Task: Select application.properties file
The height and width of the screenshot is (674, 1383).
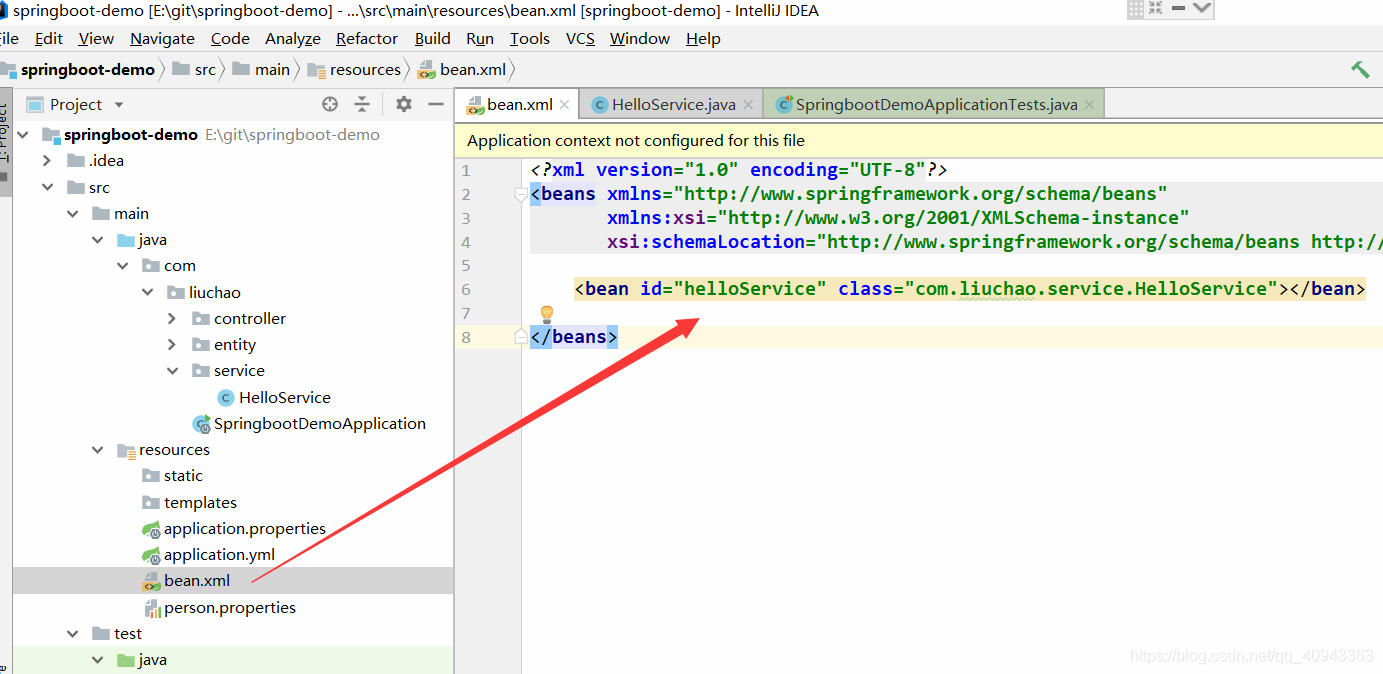Action: 244,529
